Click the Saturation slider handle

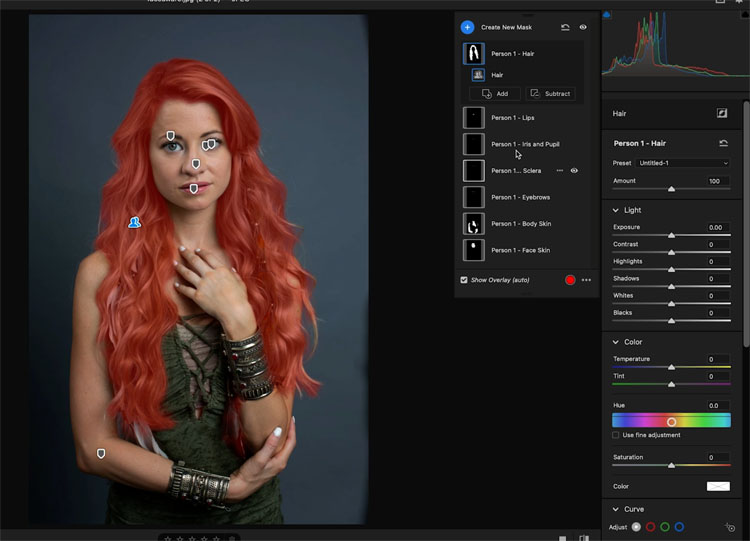(672, 465)
